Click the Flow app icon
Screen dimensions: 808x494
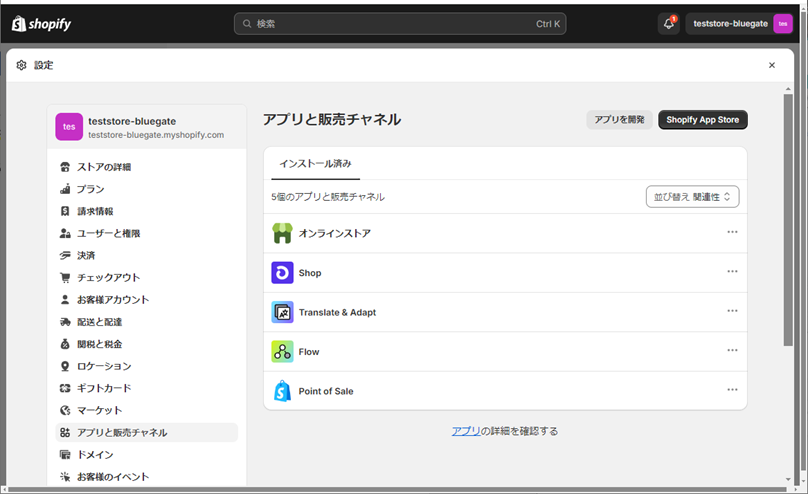[x=282, y=352]
